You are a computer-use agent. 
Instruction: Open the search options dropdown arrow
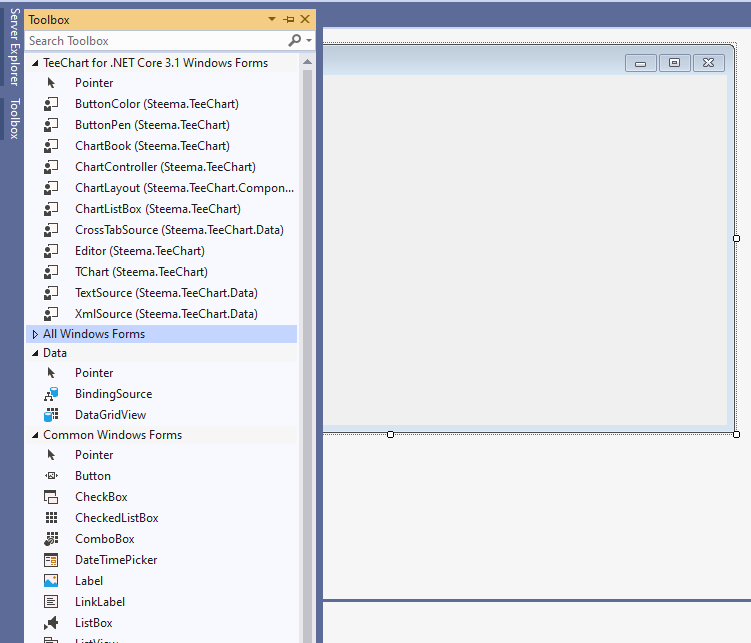309,41
